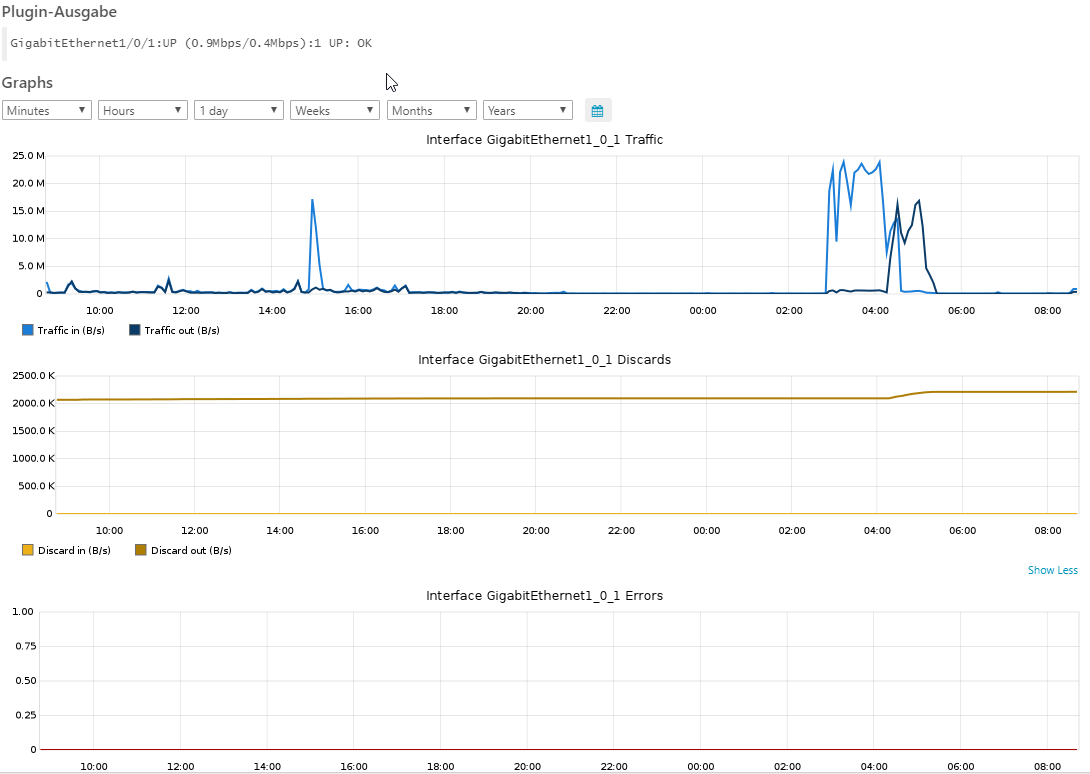Image resolution: width=1090 pixels, height=774 pixels.
Task: Click the Discard in (B/s) legend label
Action: (74, 550)
